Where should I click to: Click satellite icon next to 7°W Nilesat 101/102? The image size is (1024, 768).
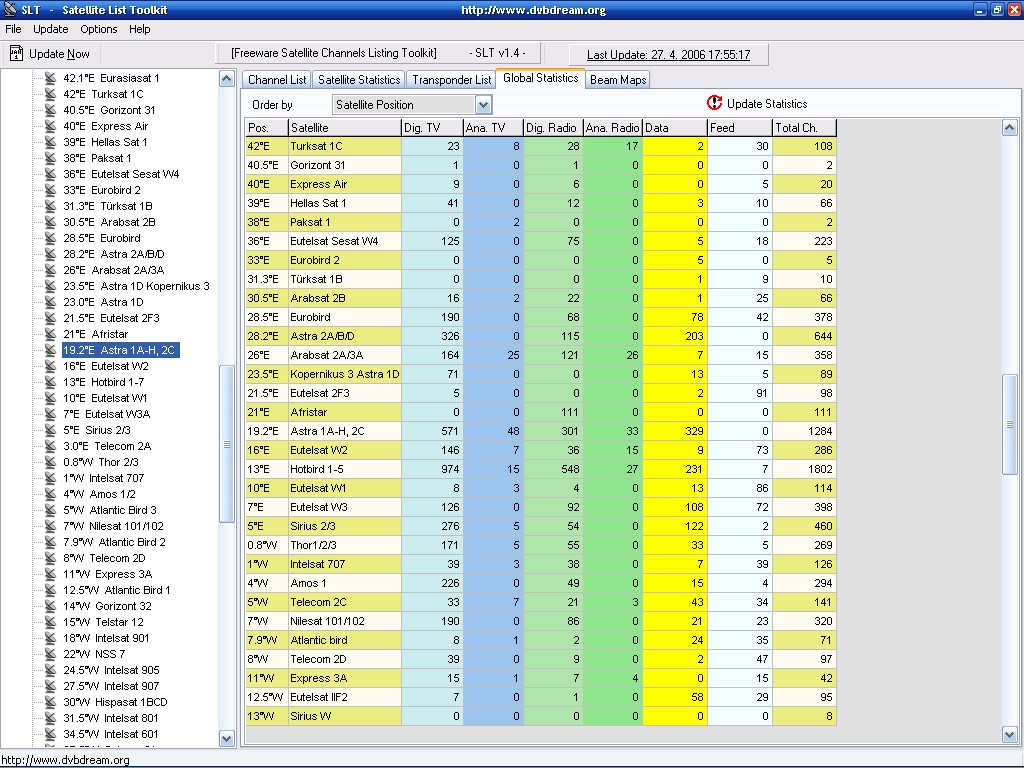click(x=50, y=526)
